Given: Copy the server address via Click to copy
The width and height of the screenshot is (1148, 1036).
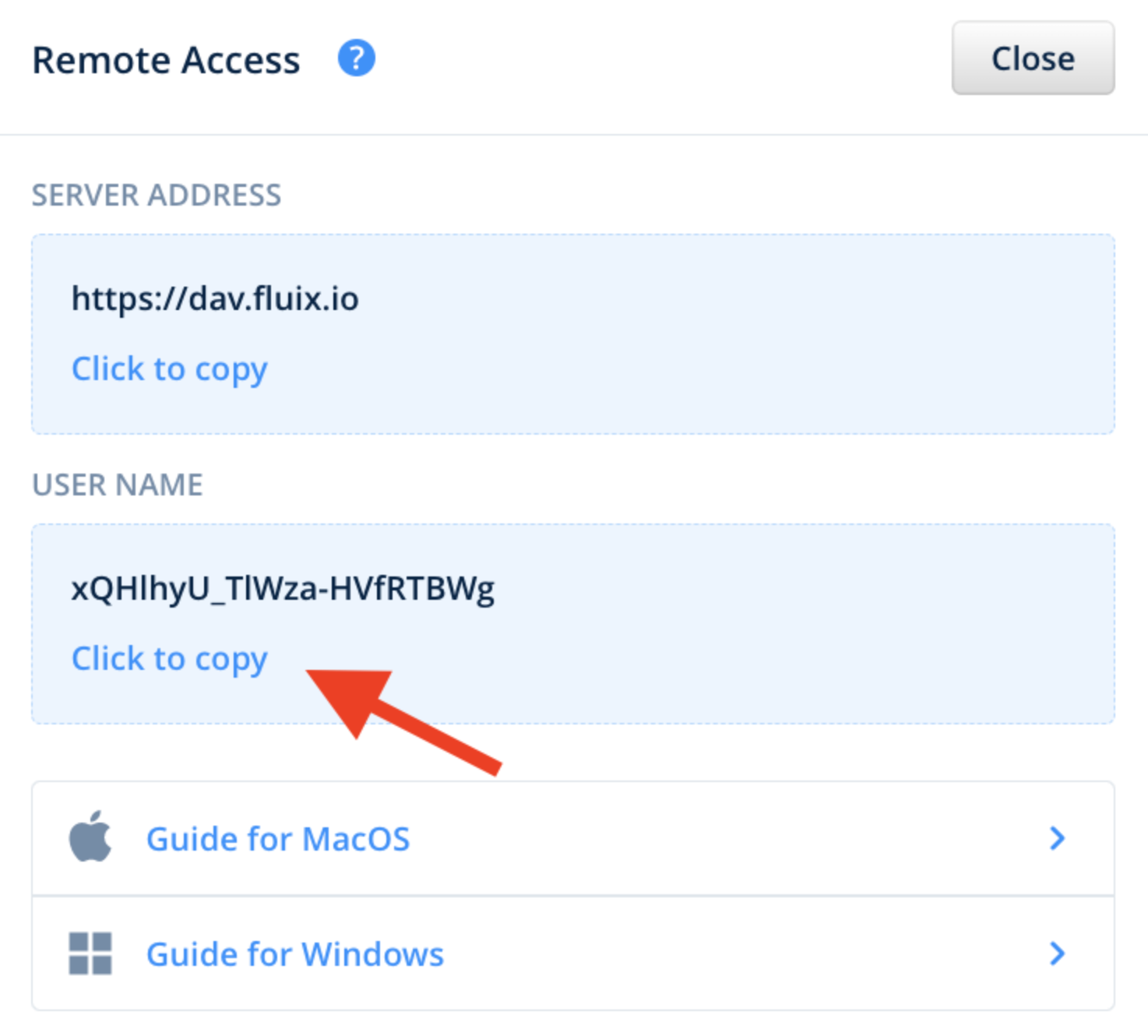Looking at the screenshot, I should [x=169, y=369].
